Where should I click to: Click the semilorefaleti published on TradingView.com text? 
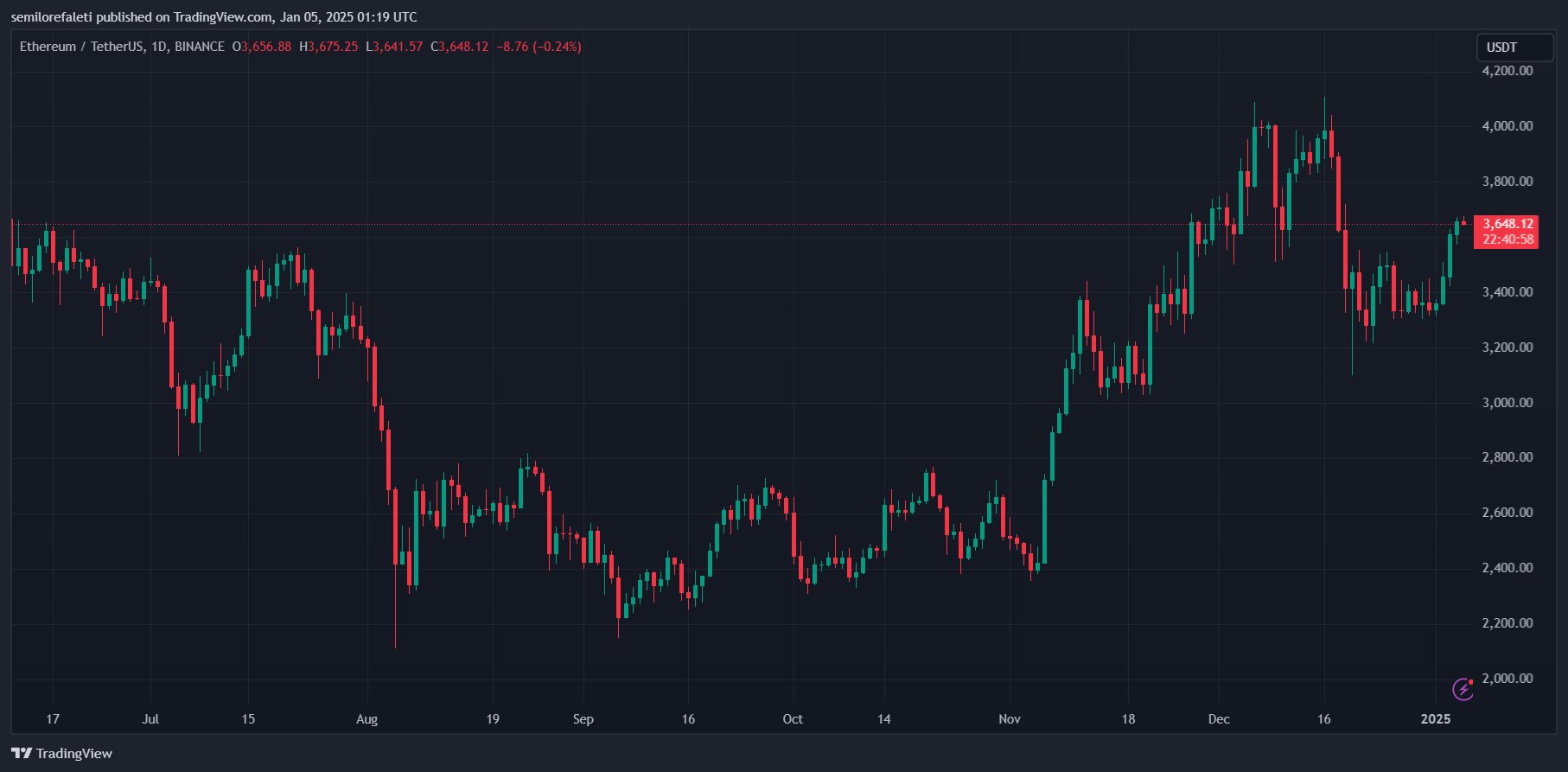pos(214,17)
